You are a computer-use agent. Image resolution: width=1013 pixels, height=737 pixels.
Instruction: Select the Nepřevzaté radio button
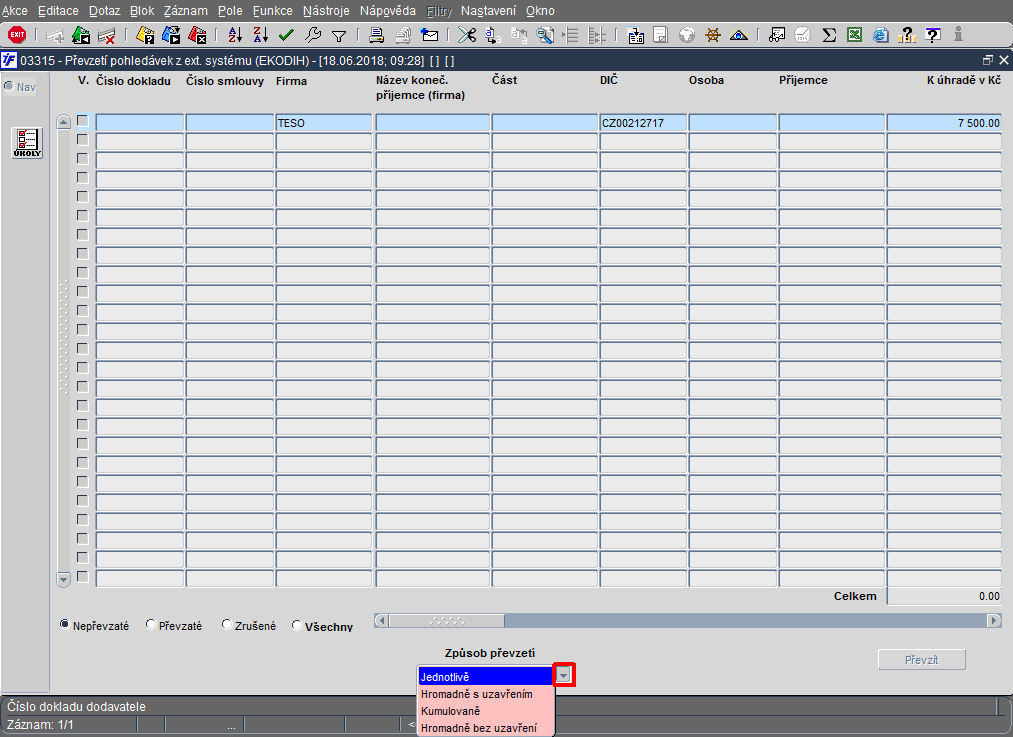pos(65,625)
